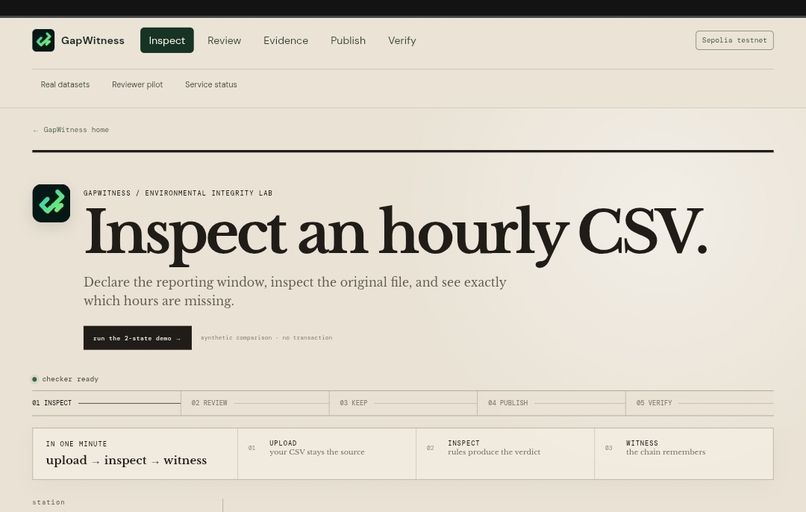Select step 04 PUBLISH in the stepper
Viewport: 806px width, 512px height.
point(552,403)
